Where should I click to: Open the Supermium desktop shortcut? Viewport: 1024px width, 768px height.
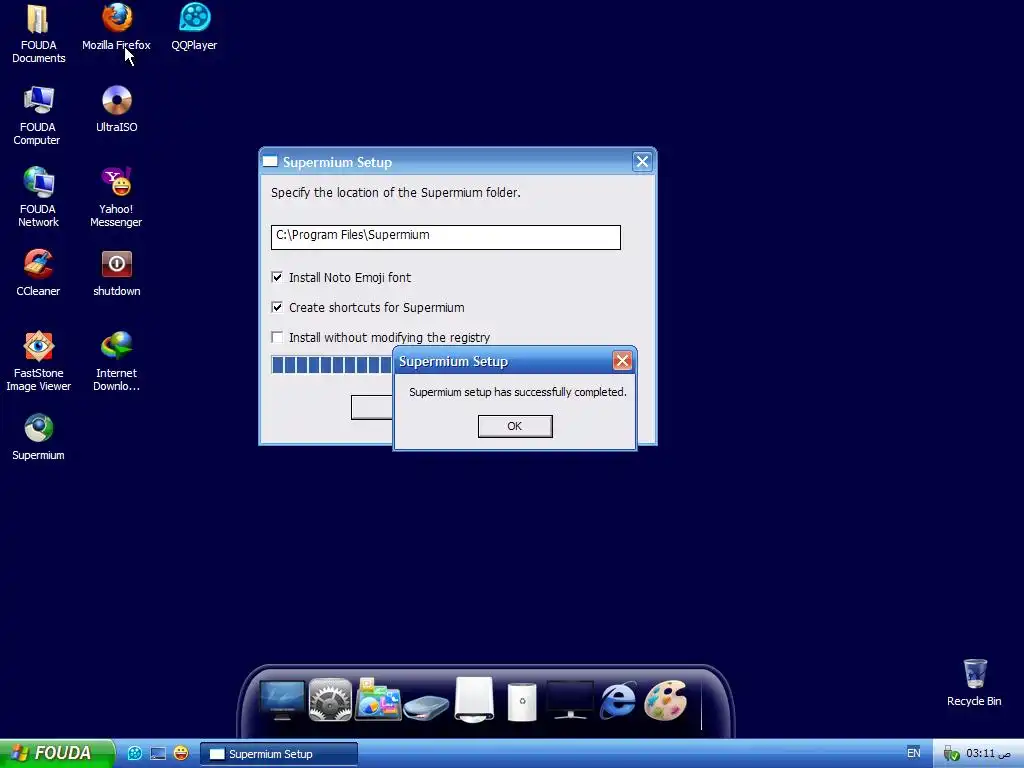click(x=38, y=437)
